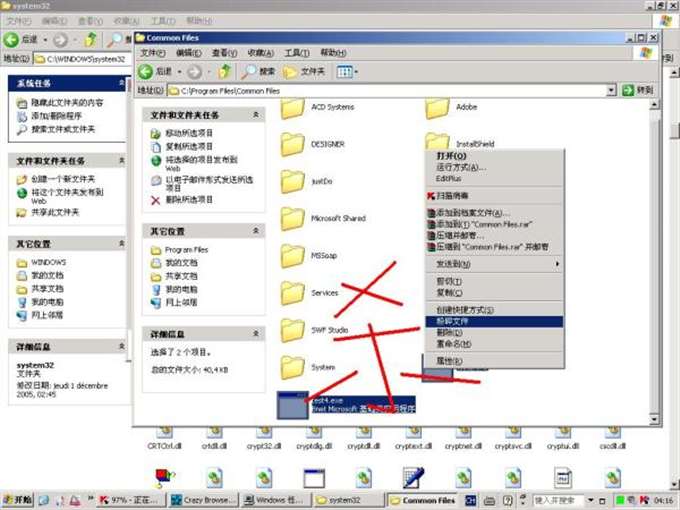The width and height of the screenshot is (680, 510).
Task: Open Edit menu in Common Files window
Action: coord(188,53)
